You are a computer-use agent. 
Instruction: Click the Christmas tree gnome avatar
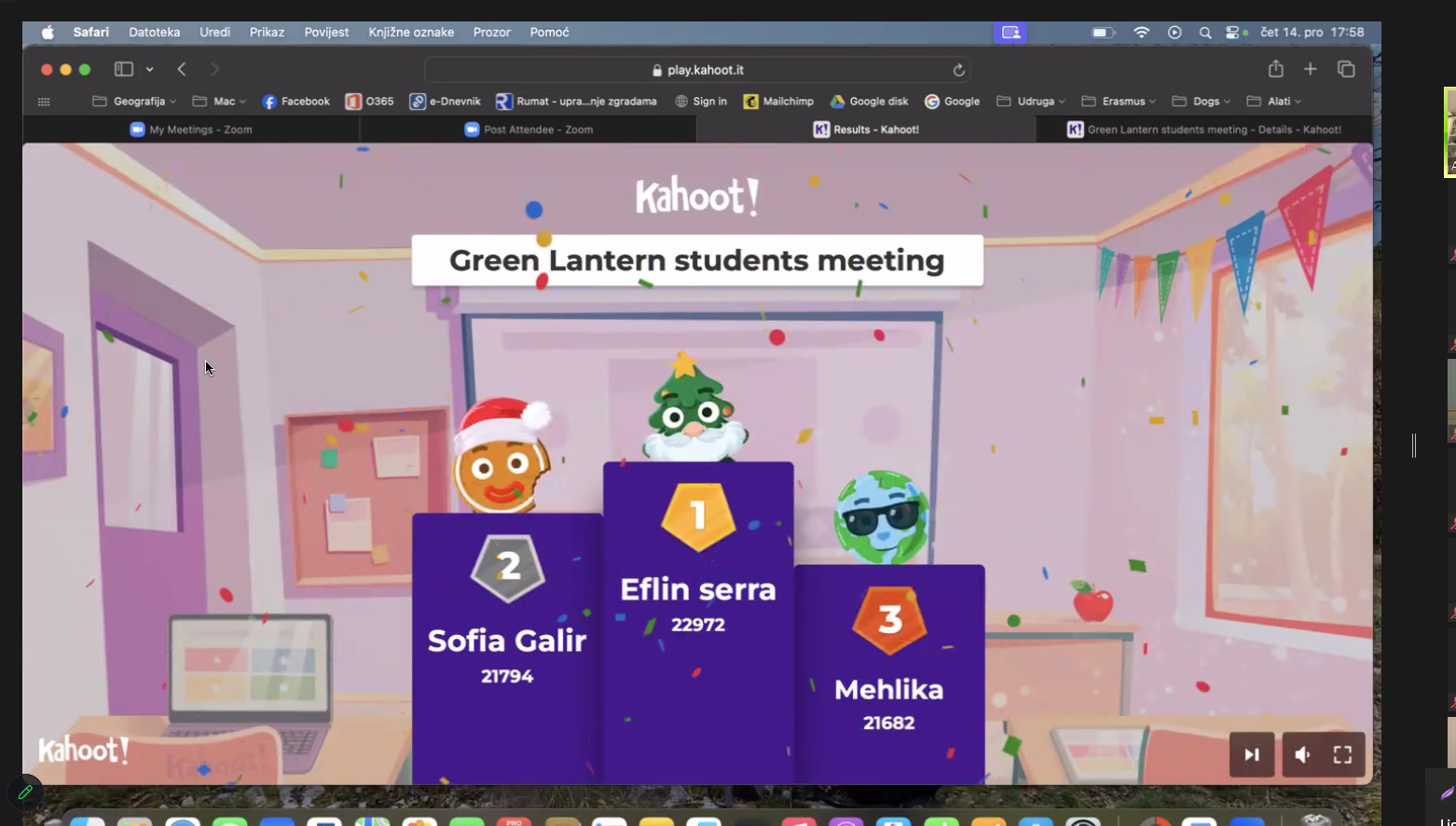(694, 407)
